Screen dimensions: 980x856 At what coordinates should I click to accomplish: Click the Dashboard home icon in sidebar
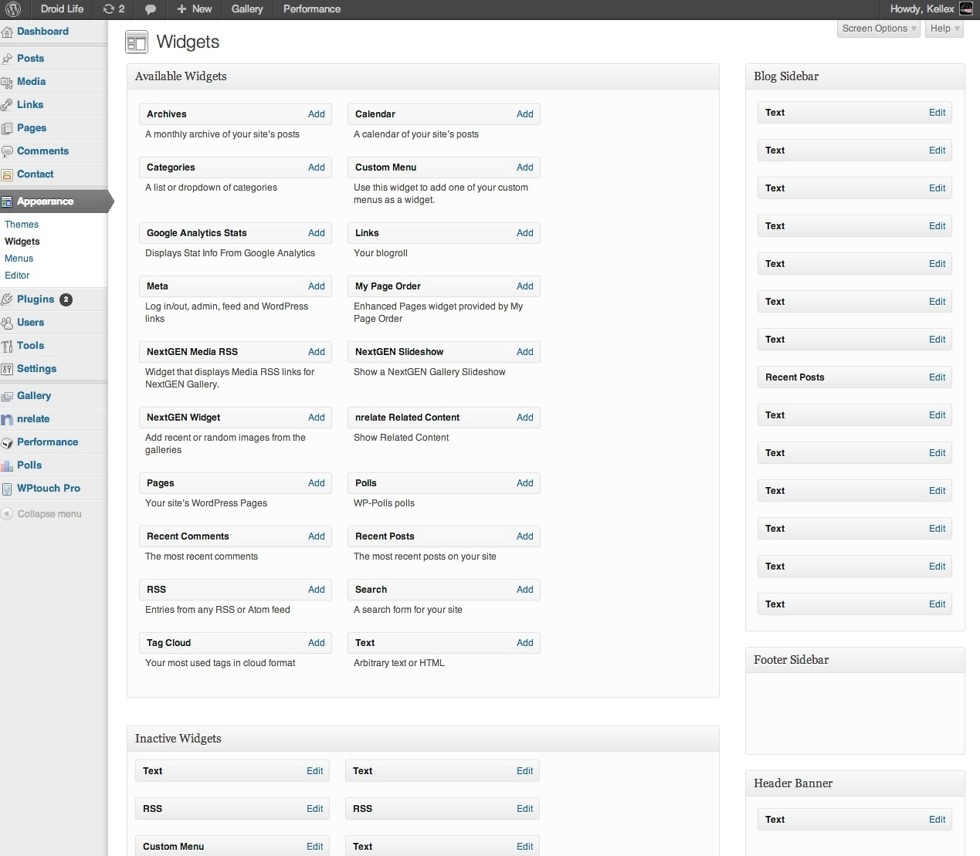[8, 32]
